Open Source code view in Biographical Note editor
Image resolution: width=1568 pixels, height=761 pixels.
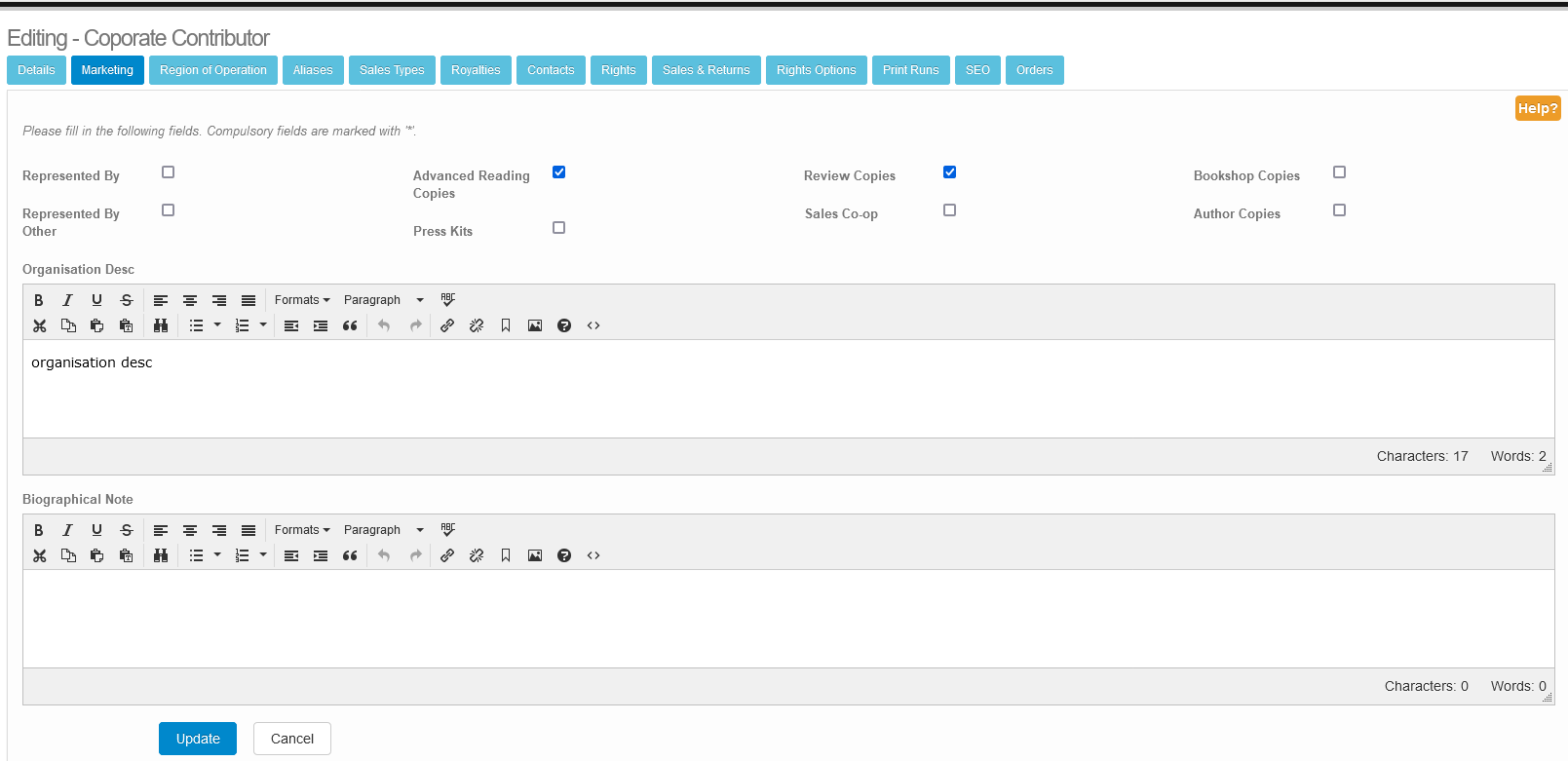(593, 555)
